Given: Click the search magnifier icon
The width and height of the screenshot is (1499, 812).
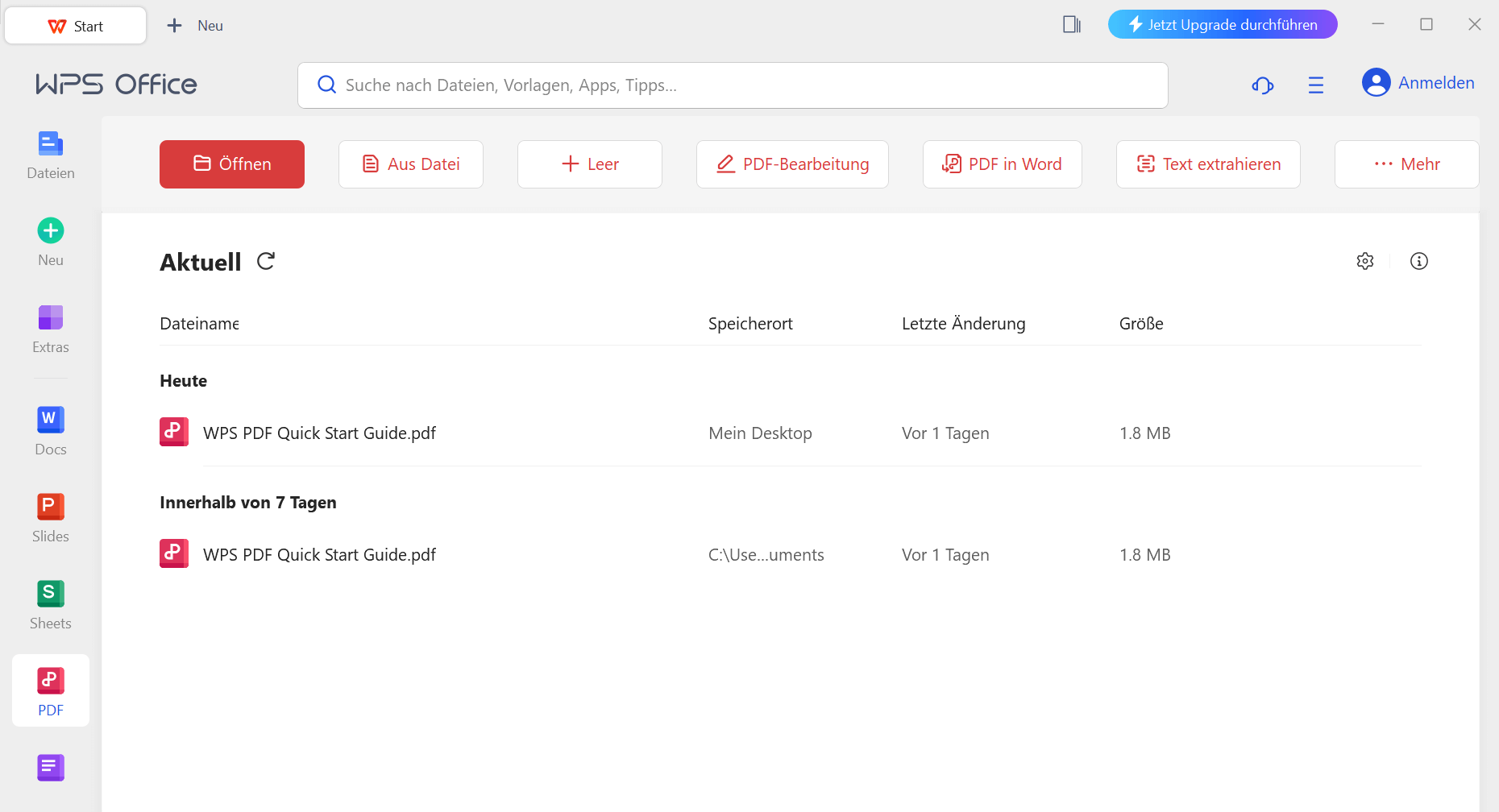Looking at the screenshot, I should (x=326, y=85).
